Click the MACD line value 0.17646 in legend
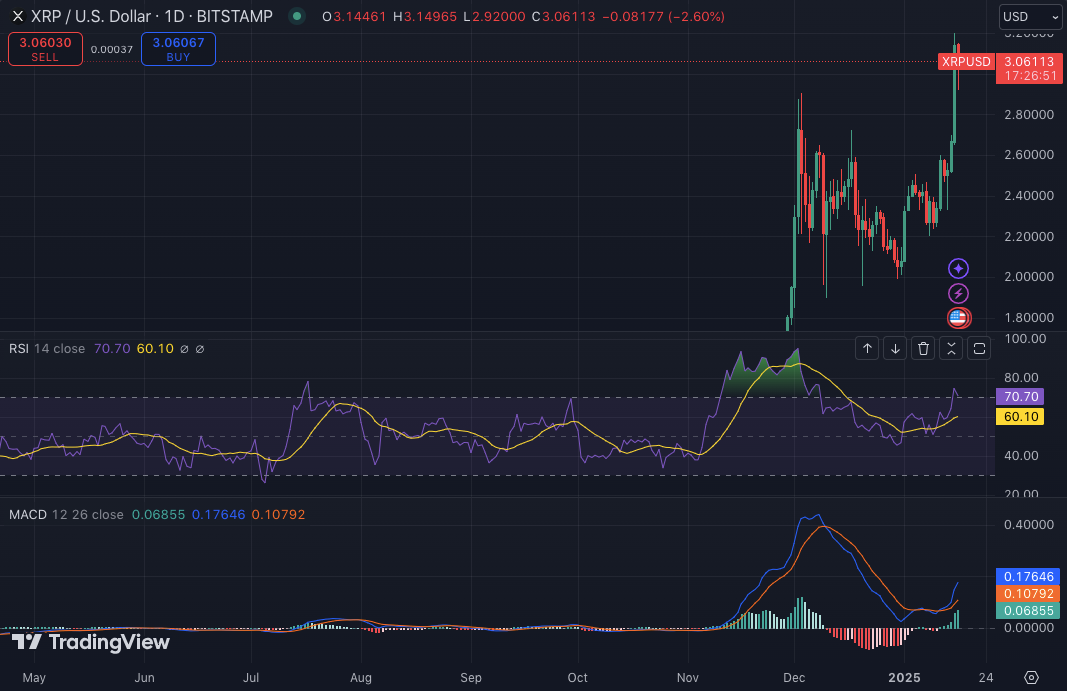 point(218,515)
